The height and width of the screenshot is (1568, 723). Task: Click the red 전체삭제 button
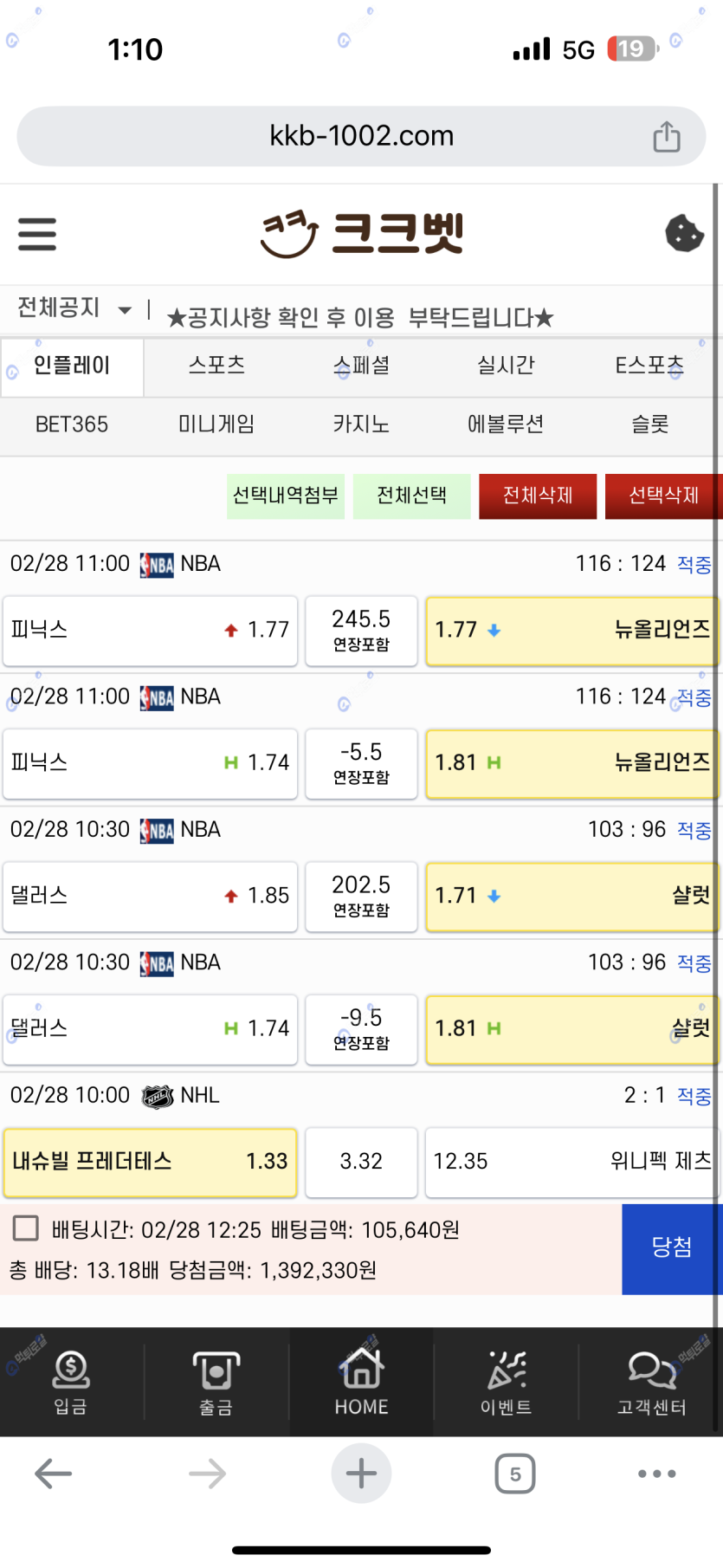click(538, 496)
